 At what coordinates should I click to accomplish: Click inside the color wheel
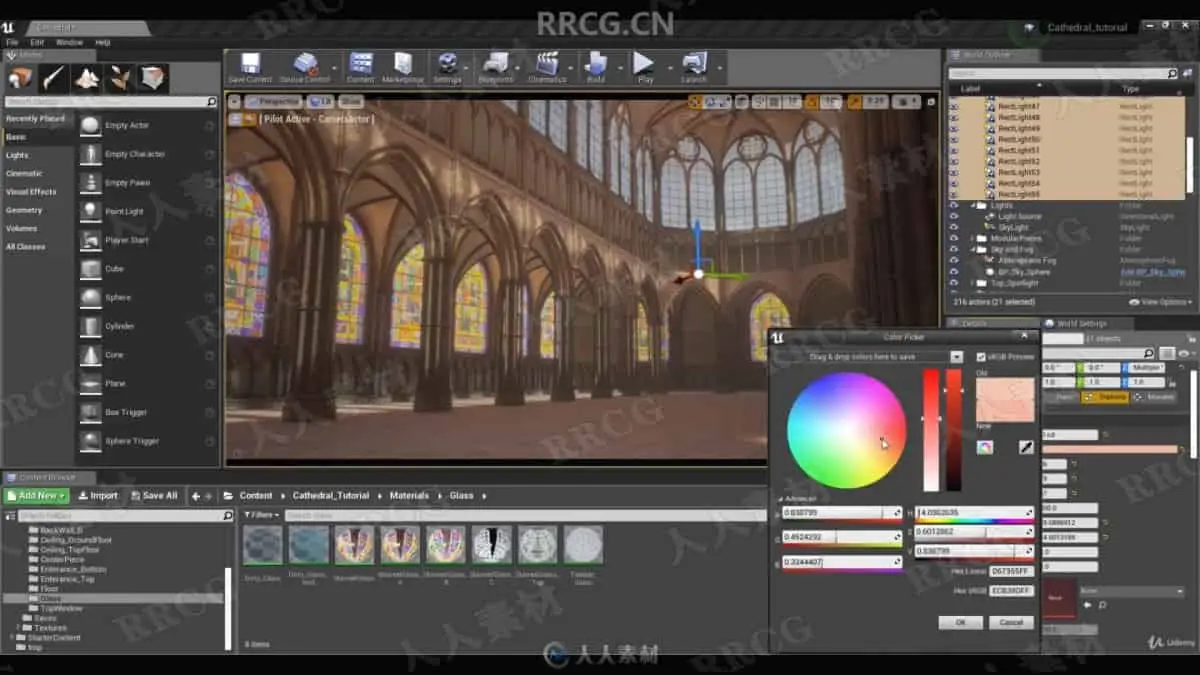tap(846, 430)
